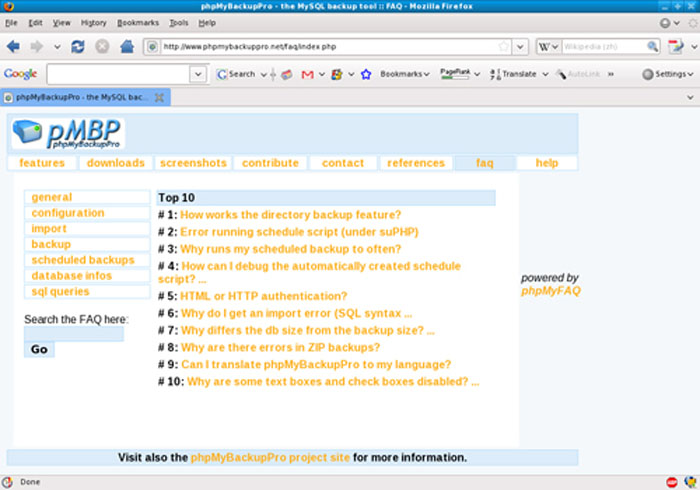Image resolution: width=700 pixels, height=490 pixels.
Task: Click the Wikipedia search magnifier icon
Action: point(652,46)
